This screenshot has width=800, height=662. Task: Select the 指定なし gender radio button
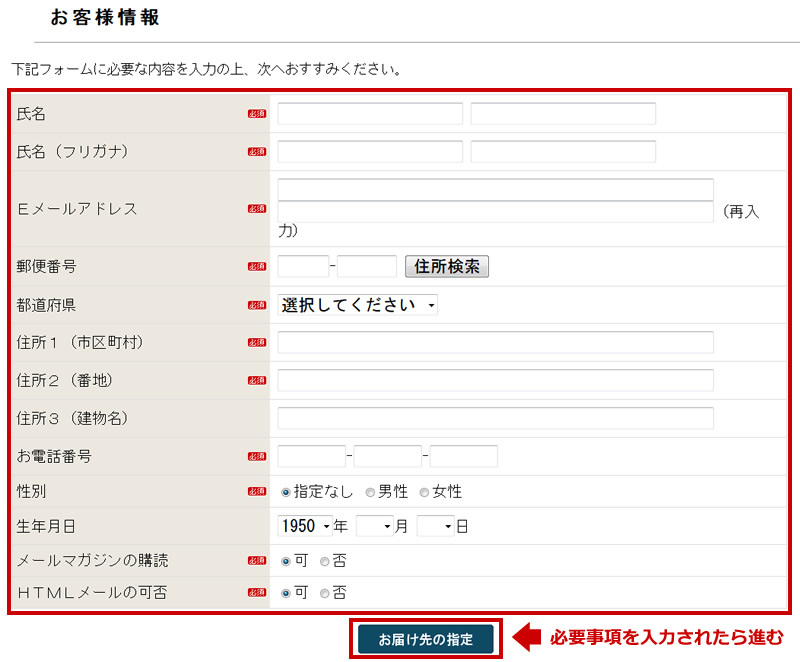[286, 492]
